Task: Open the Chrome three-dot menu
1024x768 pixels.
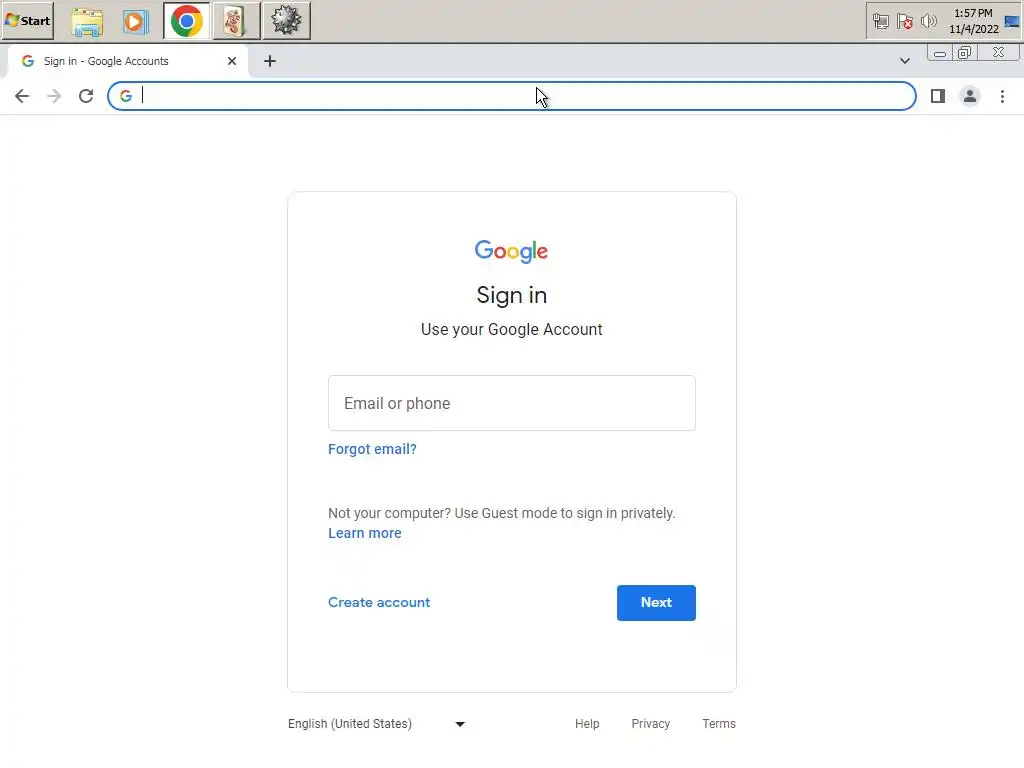Action: 1002,96
